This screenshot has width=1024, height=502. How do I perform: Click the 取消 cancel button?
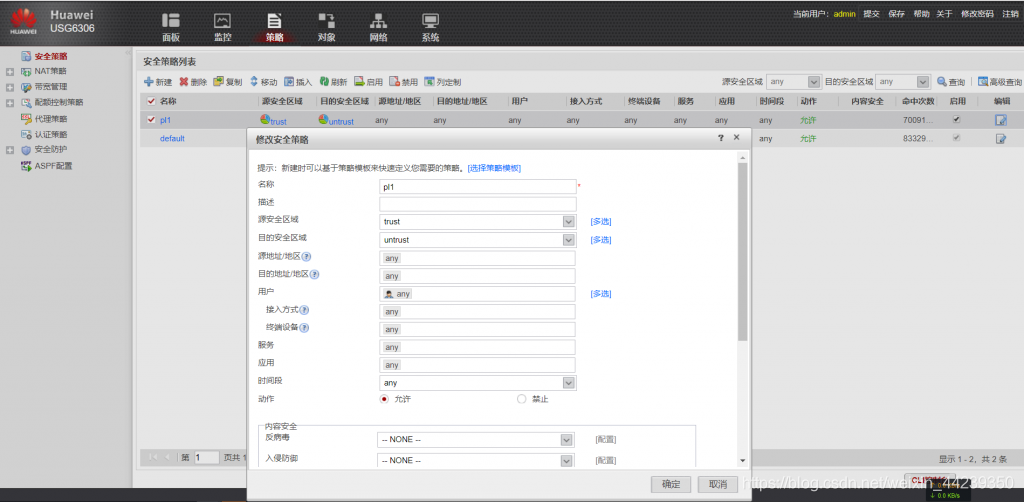pyautogui.click(x=718, y=484)
